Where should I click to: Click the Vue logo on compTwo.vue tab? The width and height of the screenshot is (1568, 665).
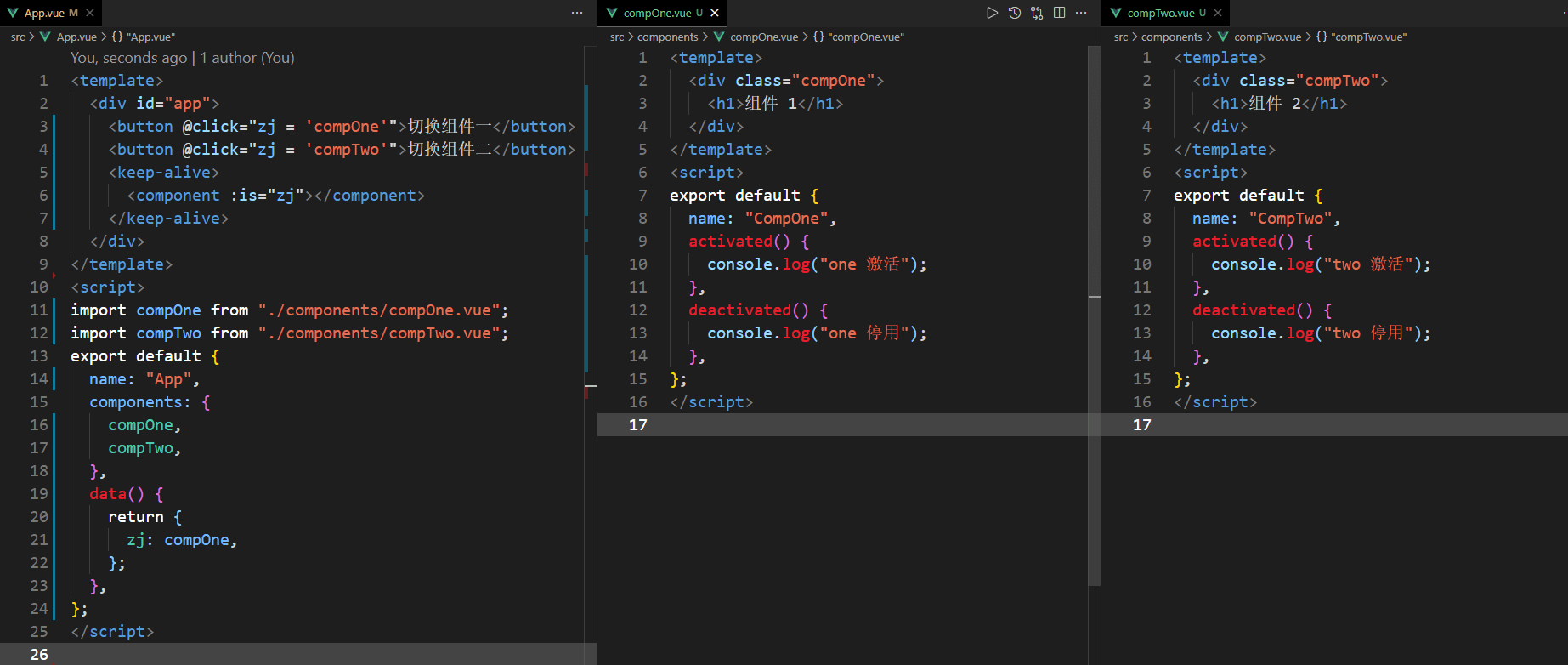[1116, 13]
